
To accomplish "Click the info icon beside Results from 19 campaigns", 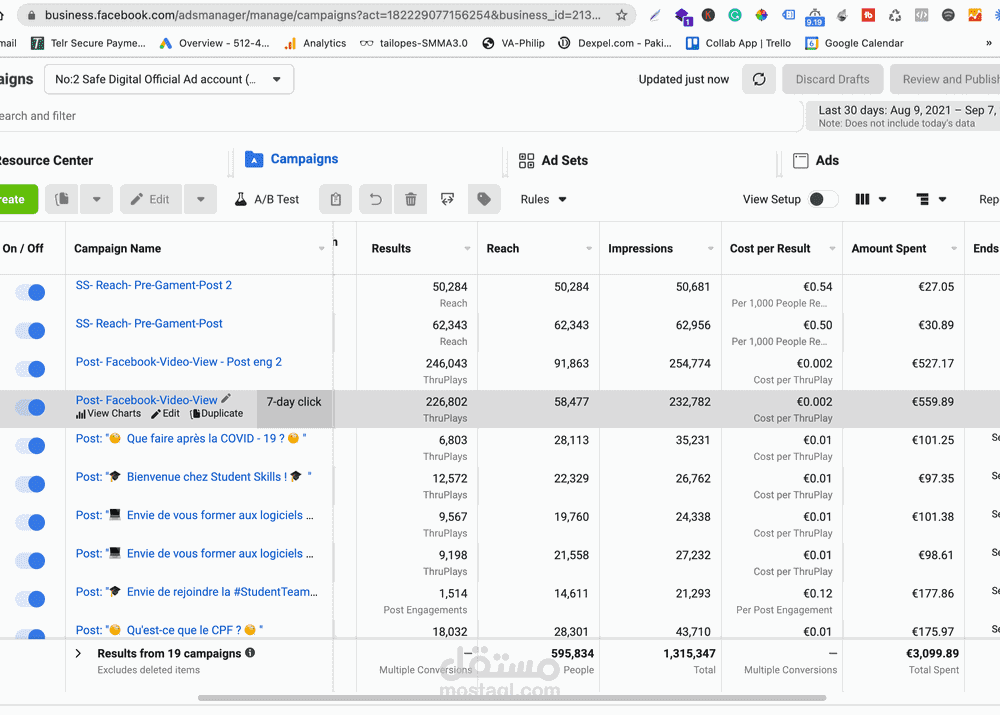I will [x=250, y=652].
